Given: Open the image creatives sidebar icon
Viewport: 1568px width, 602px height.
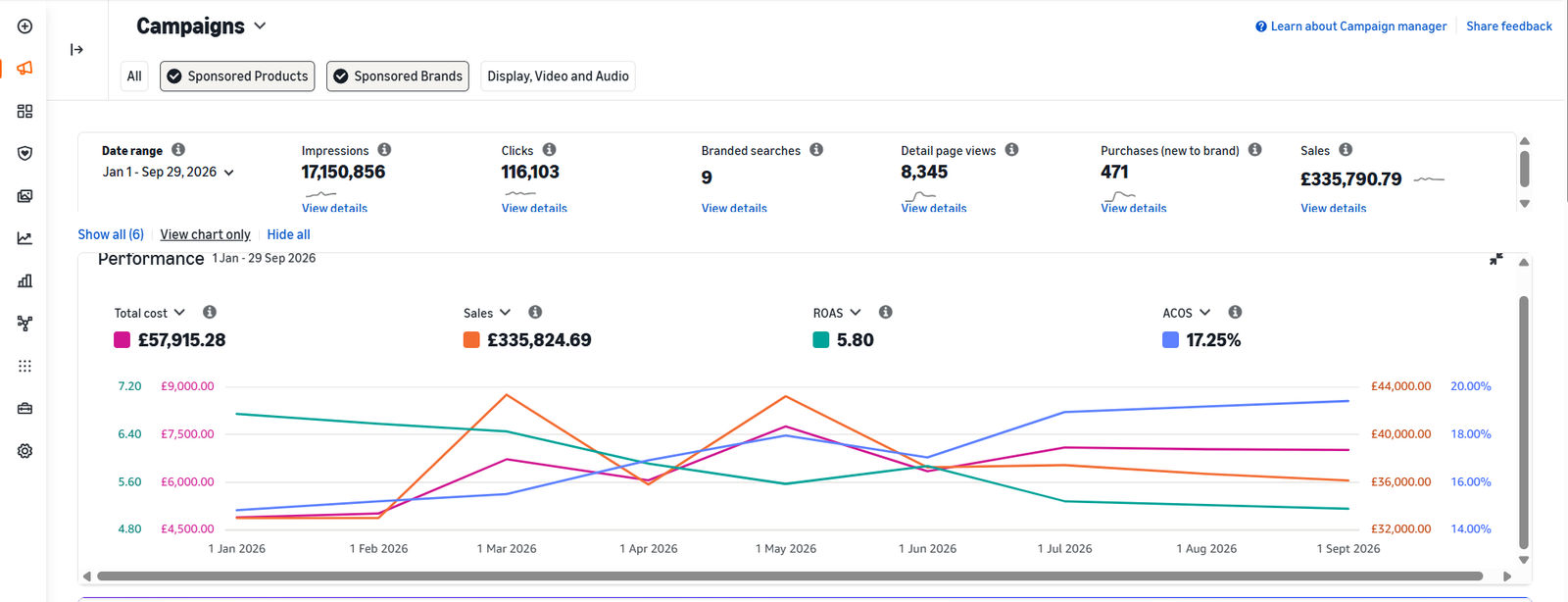Looking at the screenshot, I should pyautogui.click(x=24, y=196).
